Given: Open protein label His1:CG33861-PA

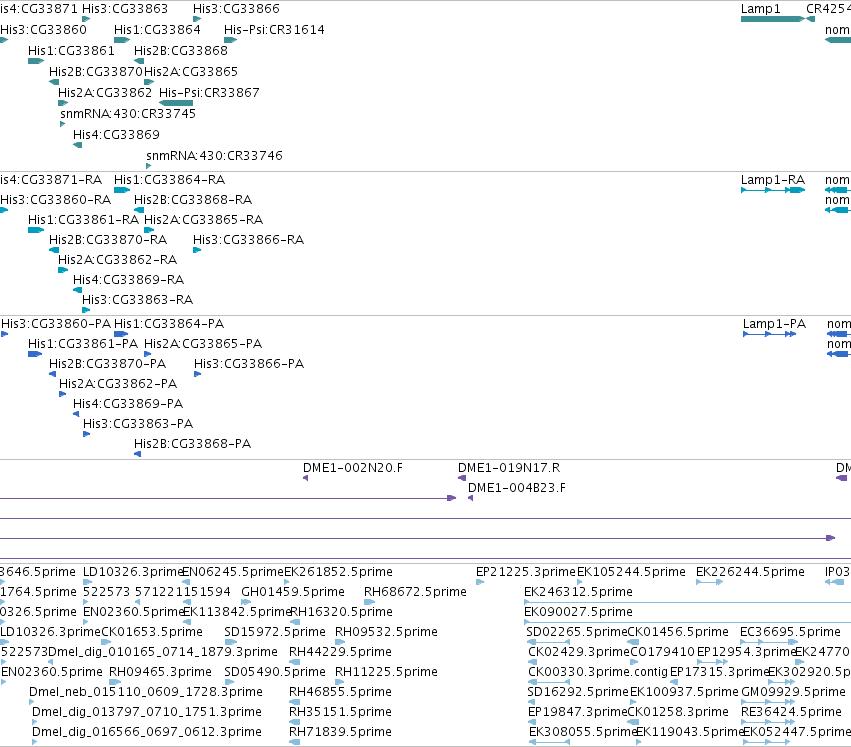Looking at the screenshot, I should pyautogui.click(x=83, y=344).
